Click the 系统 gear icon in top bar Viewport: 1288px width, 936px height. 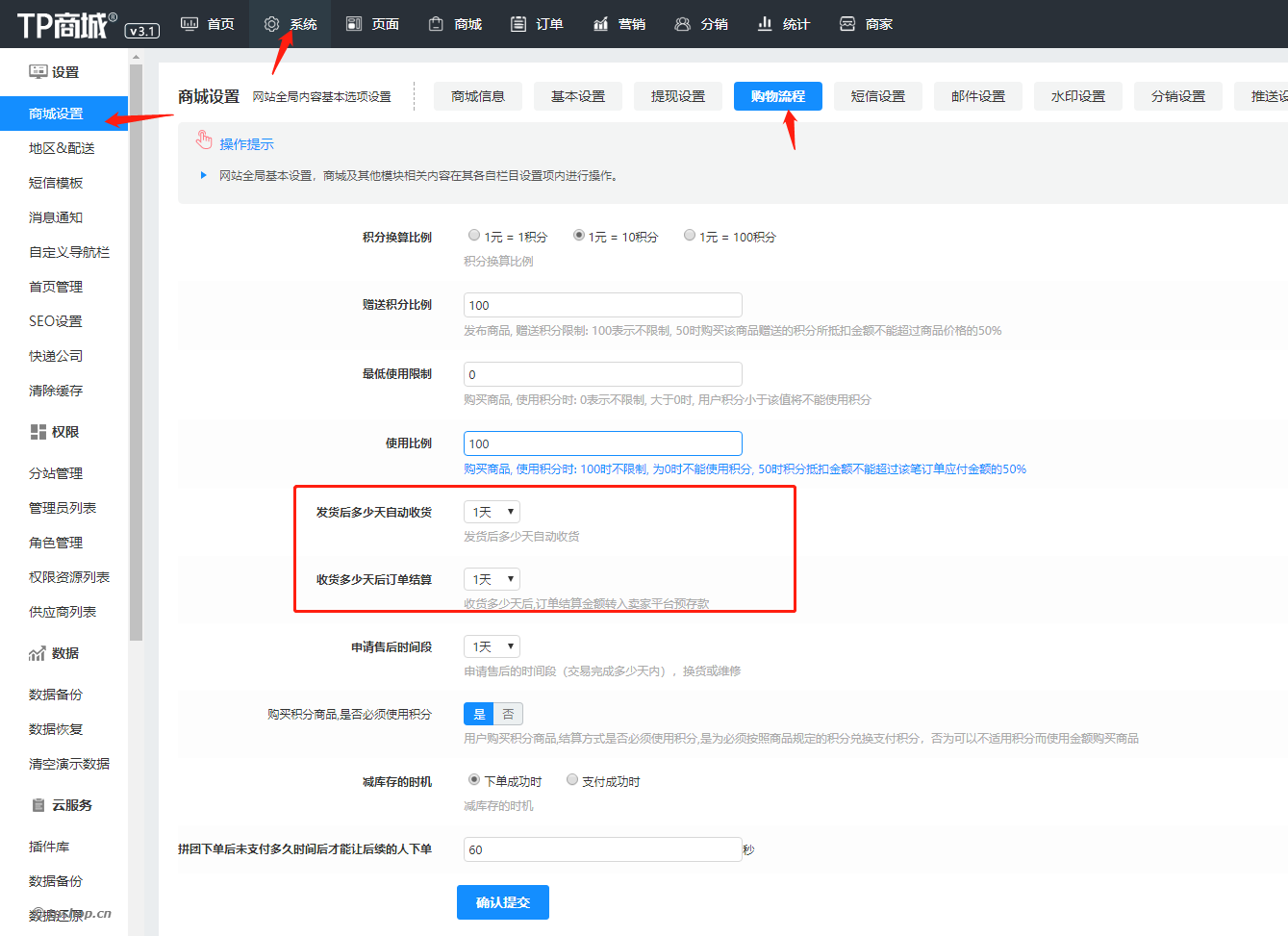(x=272, y=24)
